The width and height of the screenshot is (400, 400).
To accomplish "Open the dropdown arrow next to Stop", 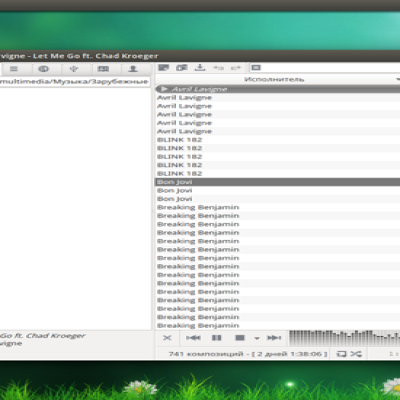I will 257,338.
